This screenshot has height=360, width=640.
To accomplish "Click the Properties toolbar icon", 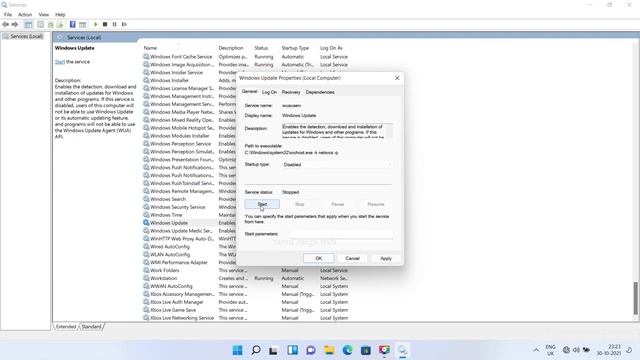I will (x=40, y=24).
